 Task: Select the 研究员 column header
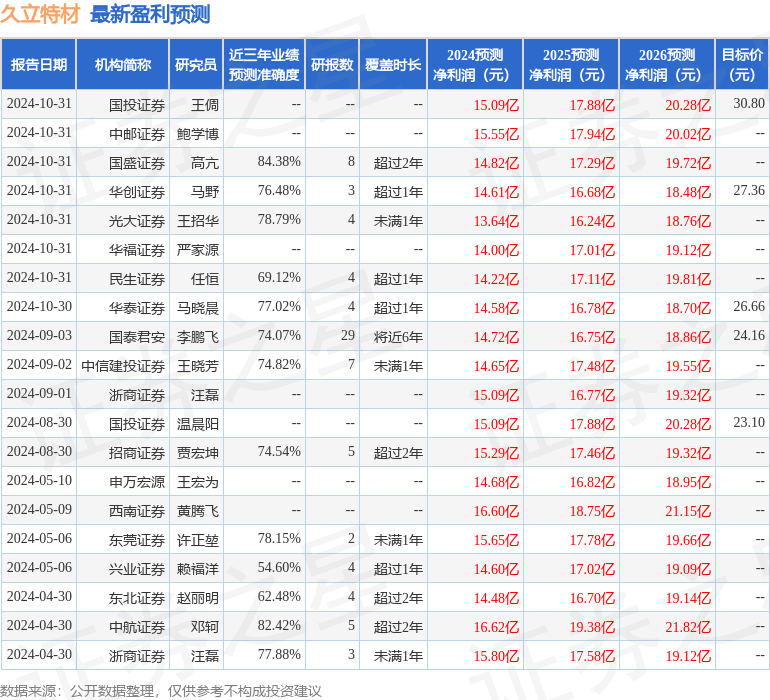[x=195, y=65]
